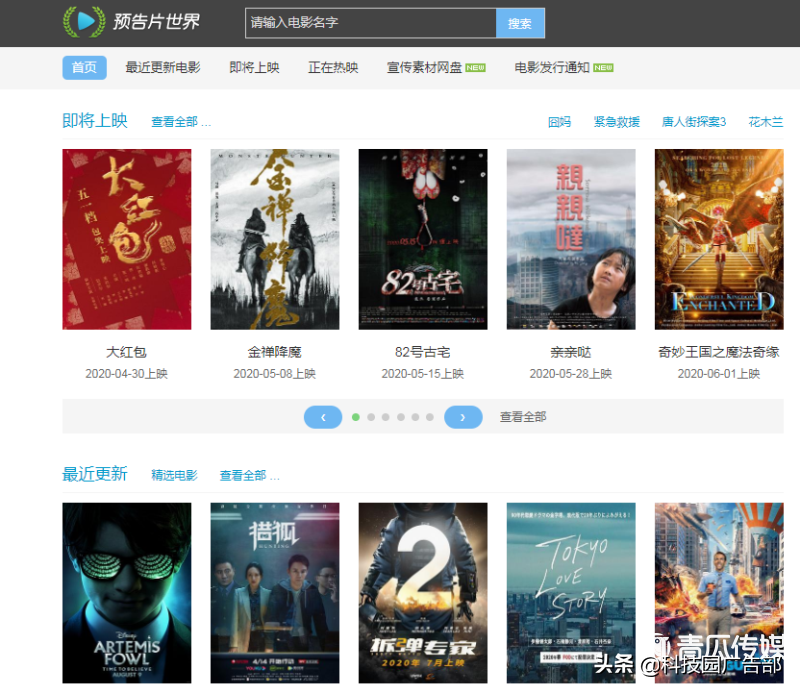This screenshot has height=693, width=800.
Task: Open the Tokyo Love Story poster
Action: pos(570,592)
